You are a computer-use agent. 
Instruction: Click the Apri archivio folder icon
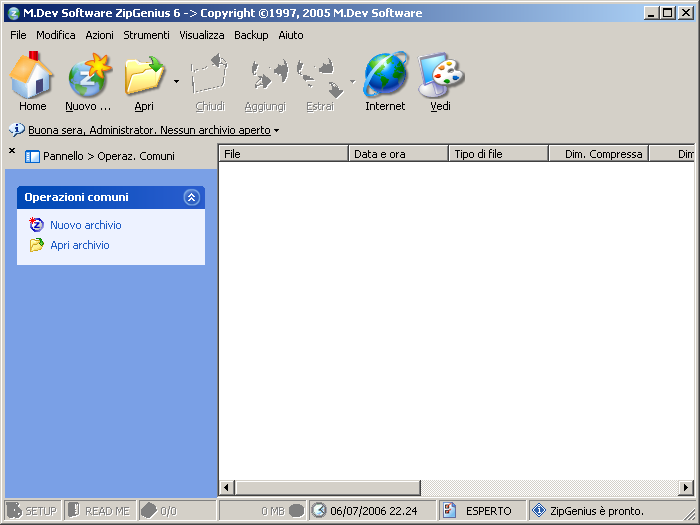coord(37,245)
